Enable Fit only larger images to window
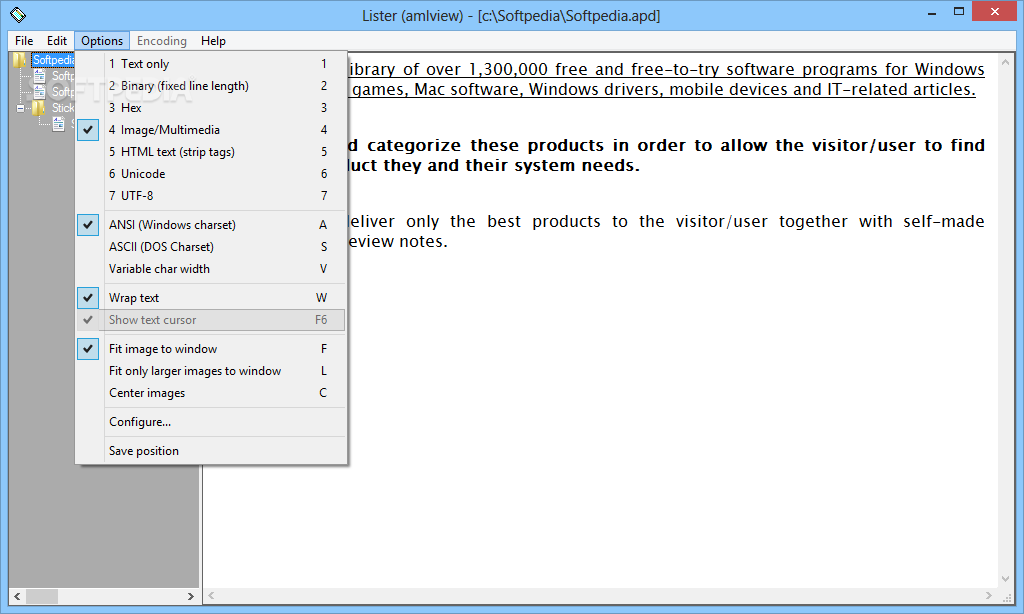The height and width of the screenshot is (614, 1024). pyautogui.click(x=211, y=371)
